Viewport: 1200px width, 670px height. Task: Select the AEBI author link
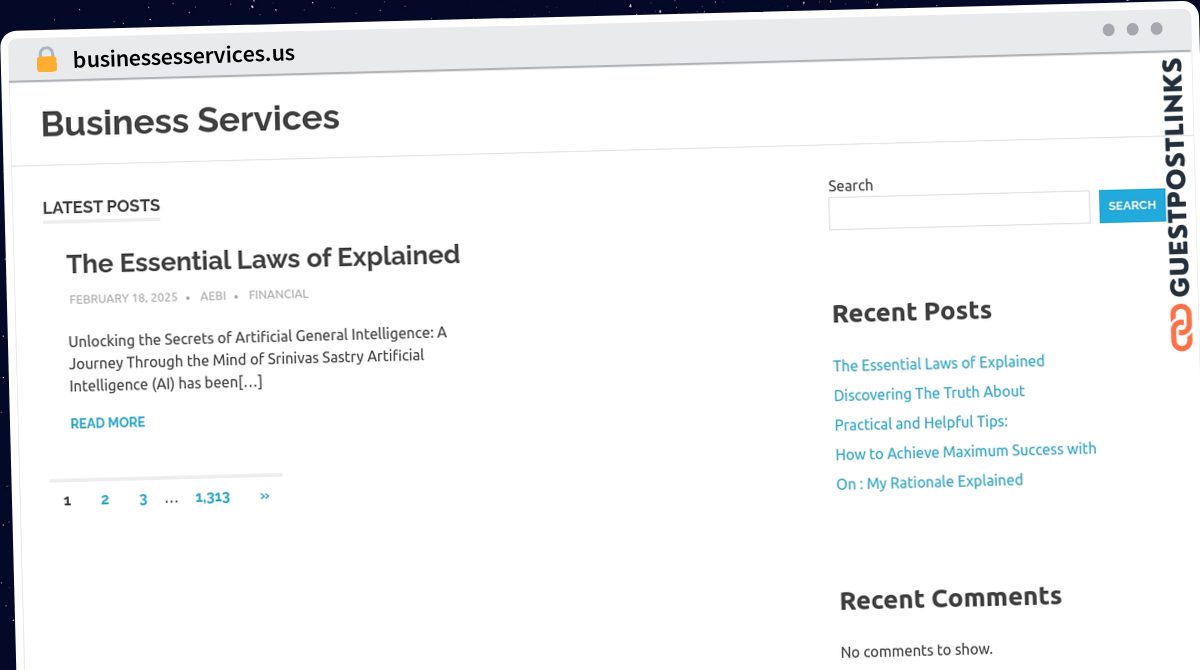coord(213,296)
